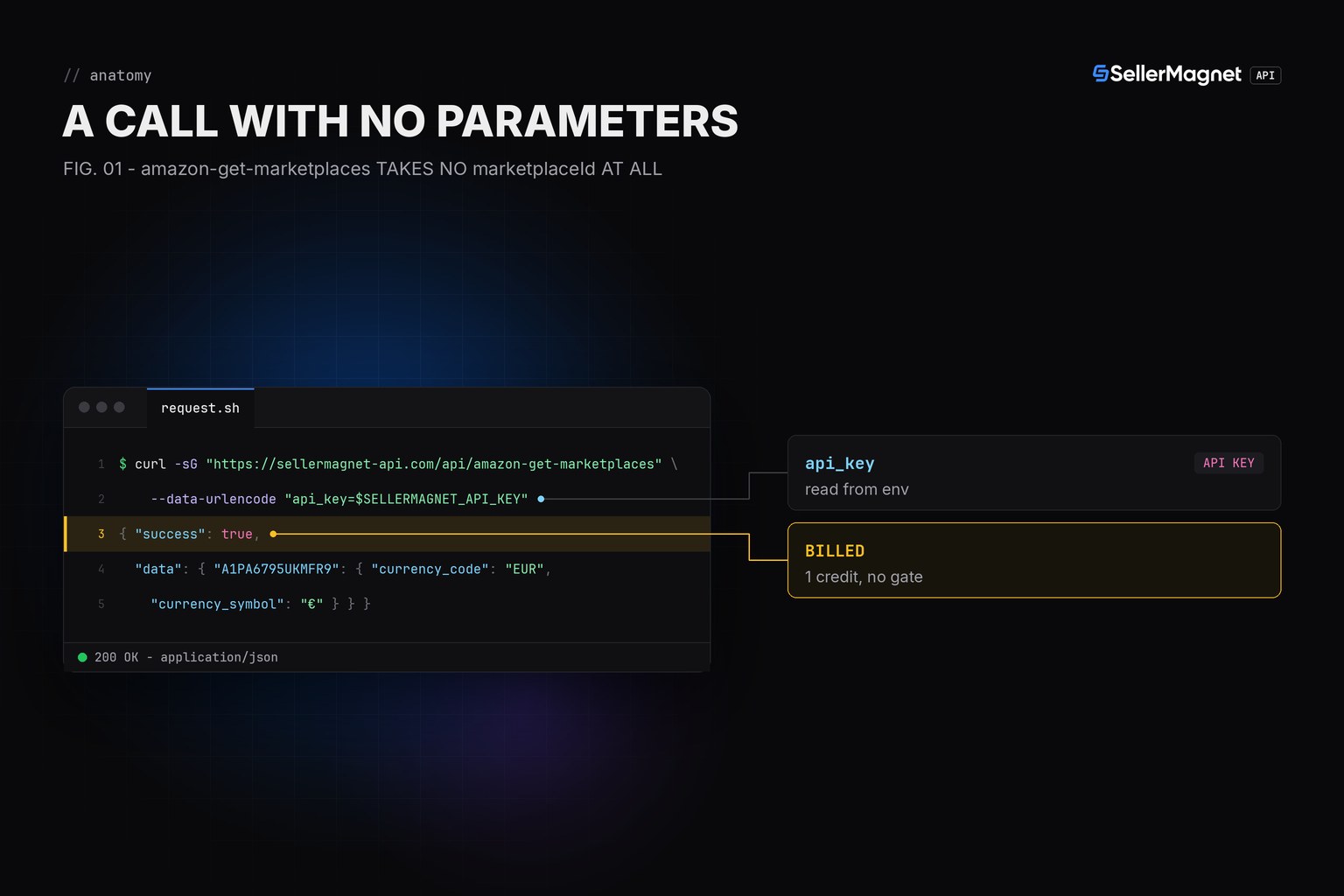Image resolution: width=1344 pixels, height=896 pixels.
Task: Click the "$SELLERMAGNET_API_KEY" variable
Action: coord(437,499)
